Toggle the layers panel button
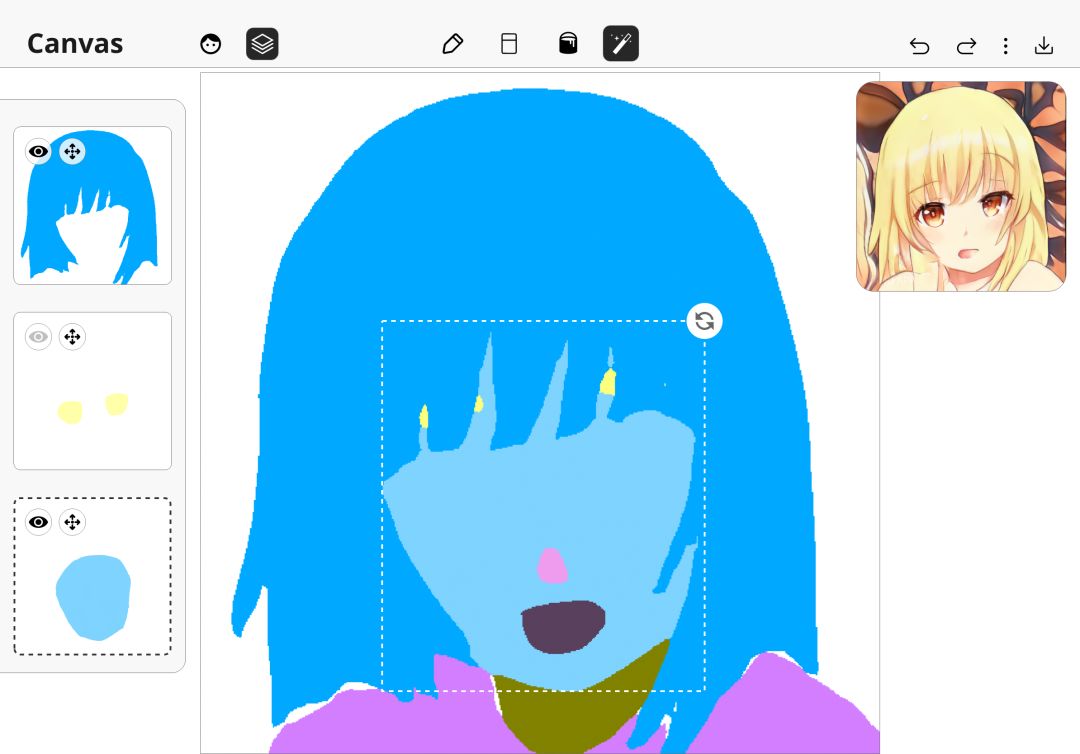The image size is (1080, 754). point(262,44)
